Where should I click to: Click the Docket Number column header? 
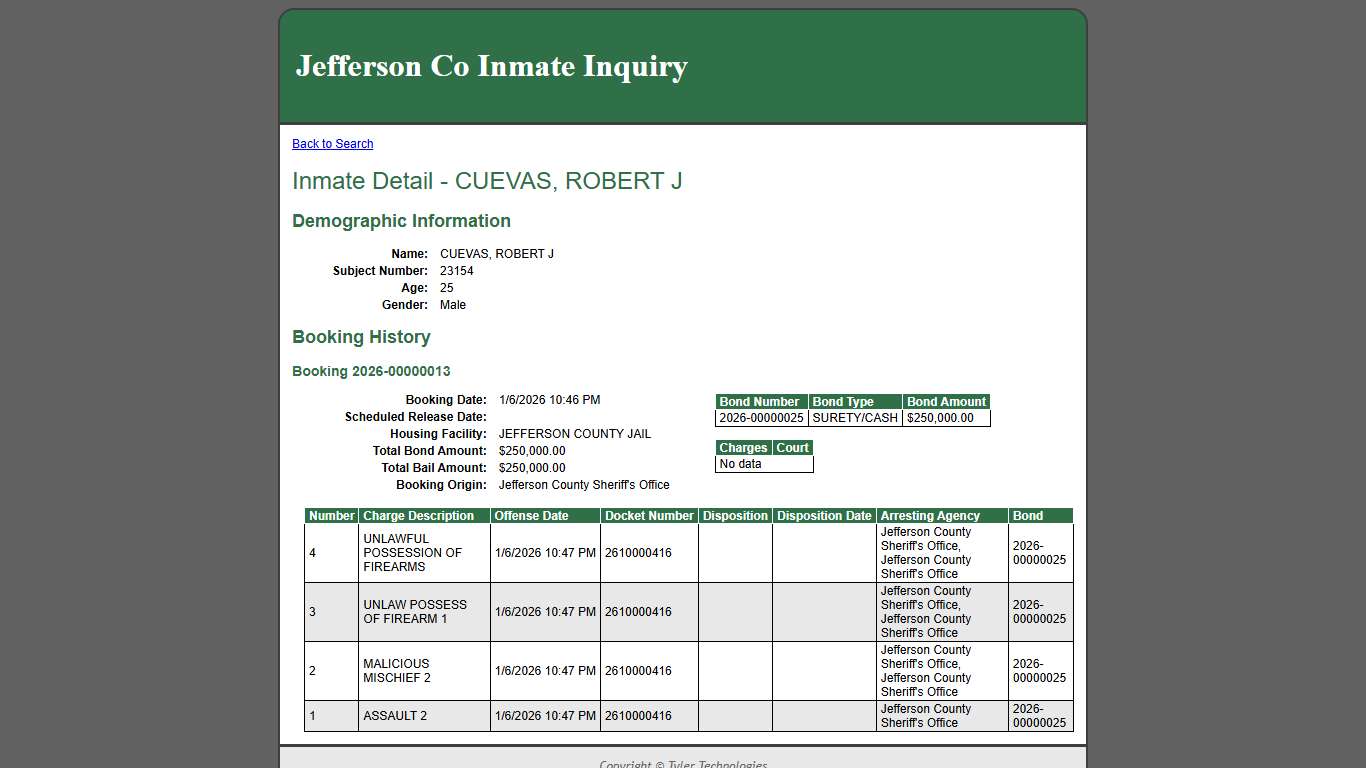coord(649,516)
